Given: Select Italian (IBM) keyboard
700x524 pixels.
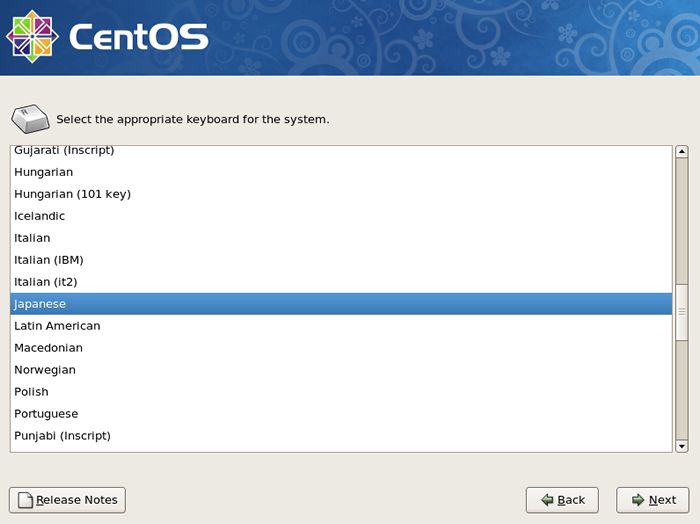Looking at the screenshot, I should pos(341,260).
